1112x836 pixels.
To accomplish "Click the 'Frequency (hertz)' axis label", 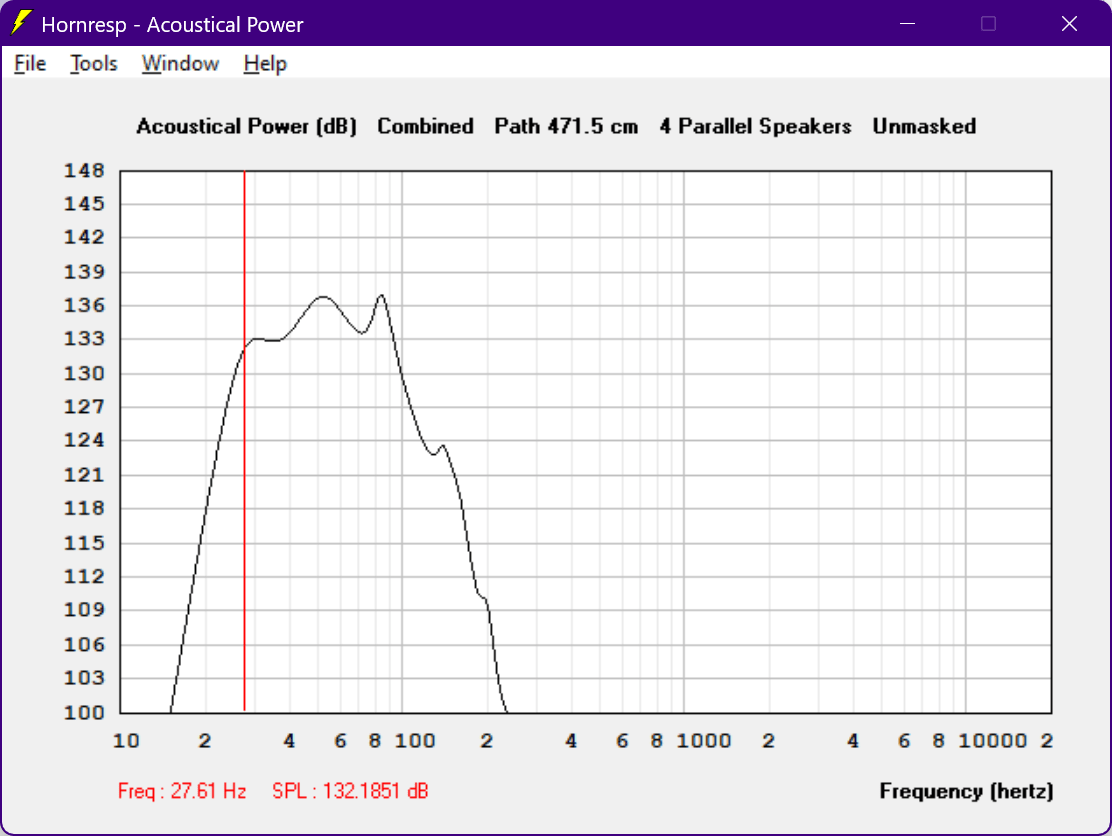I will point(967,791).
